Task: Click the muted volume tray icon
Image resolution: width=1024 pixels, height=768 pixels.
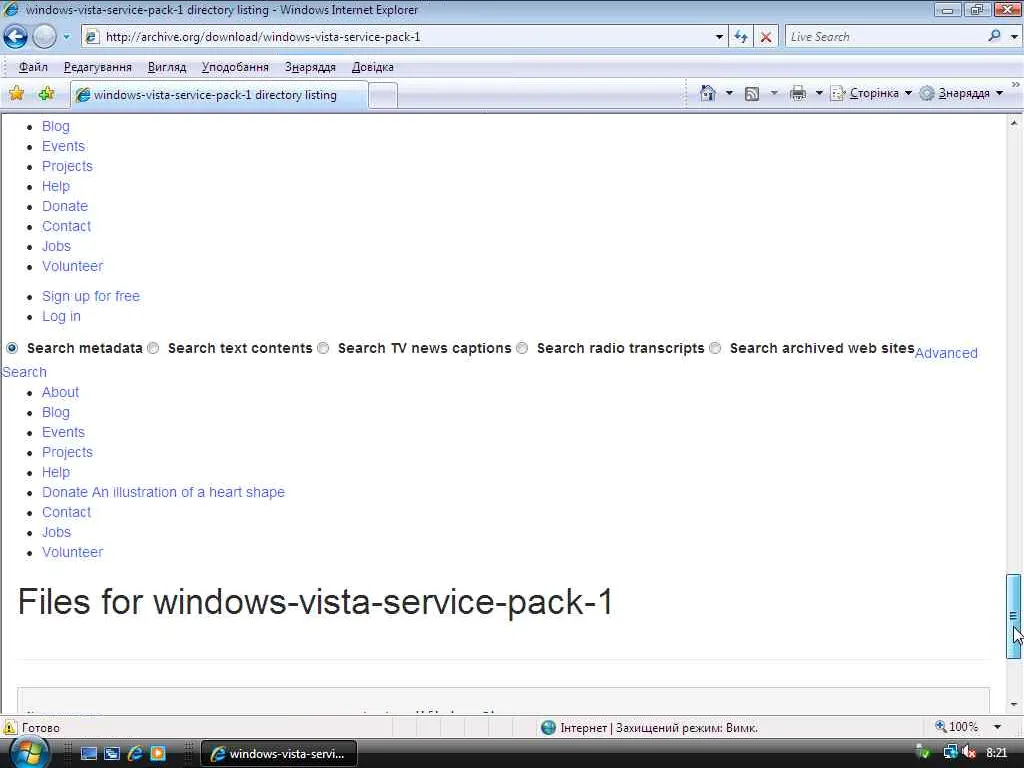Action: click(x=969, y=753)
